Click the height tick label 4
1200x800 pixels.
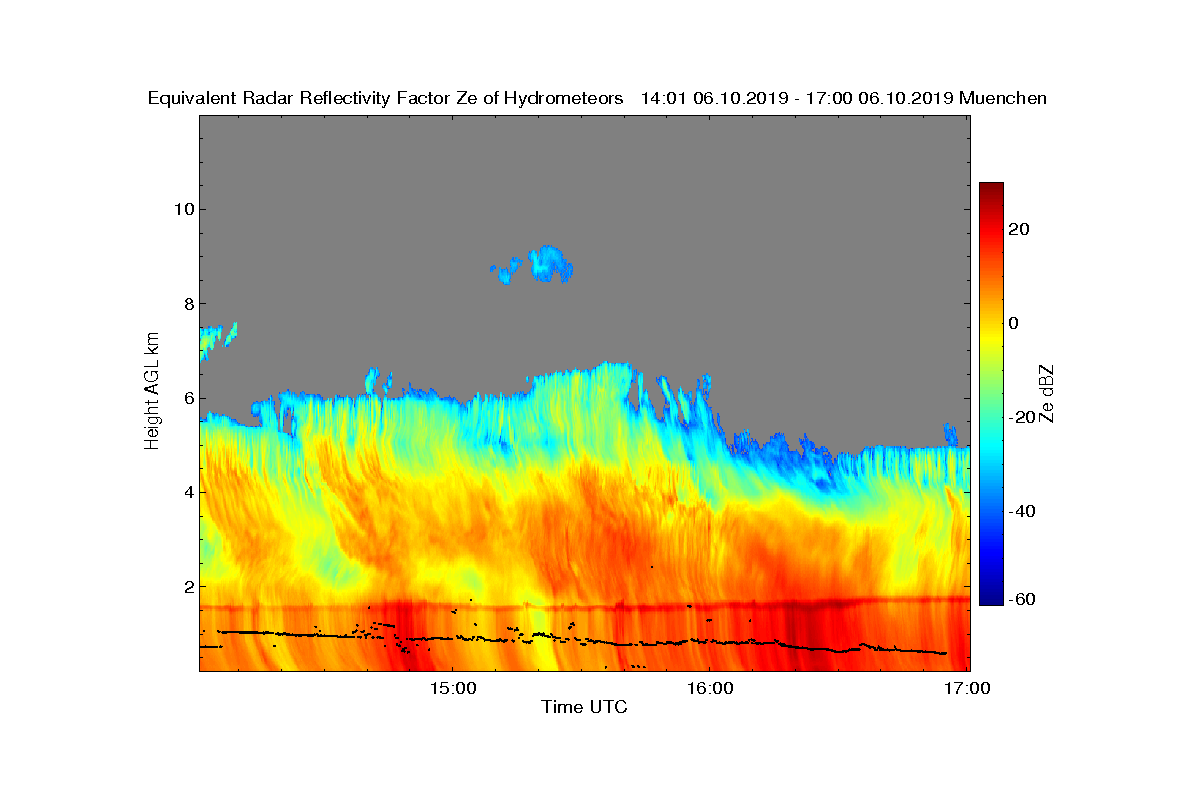click(x=188, y=492)
